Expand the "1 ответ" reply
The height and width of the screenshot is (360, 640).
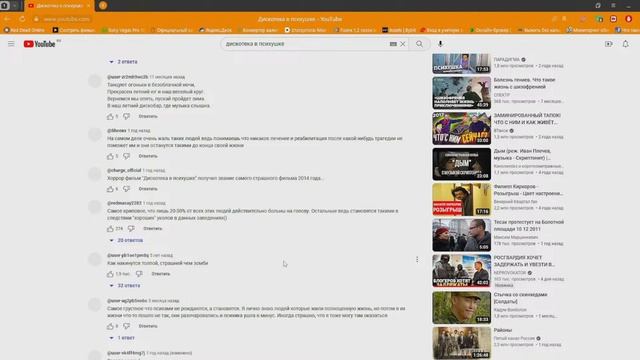coord(122,338)
